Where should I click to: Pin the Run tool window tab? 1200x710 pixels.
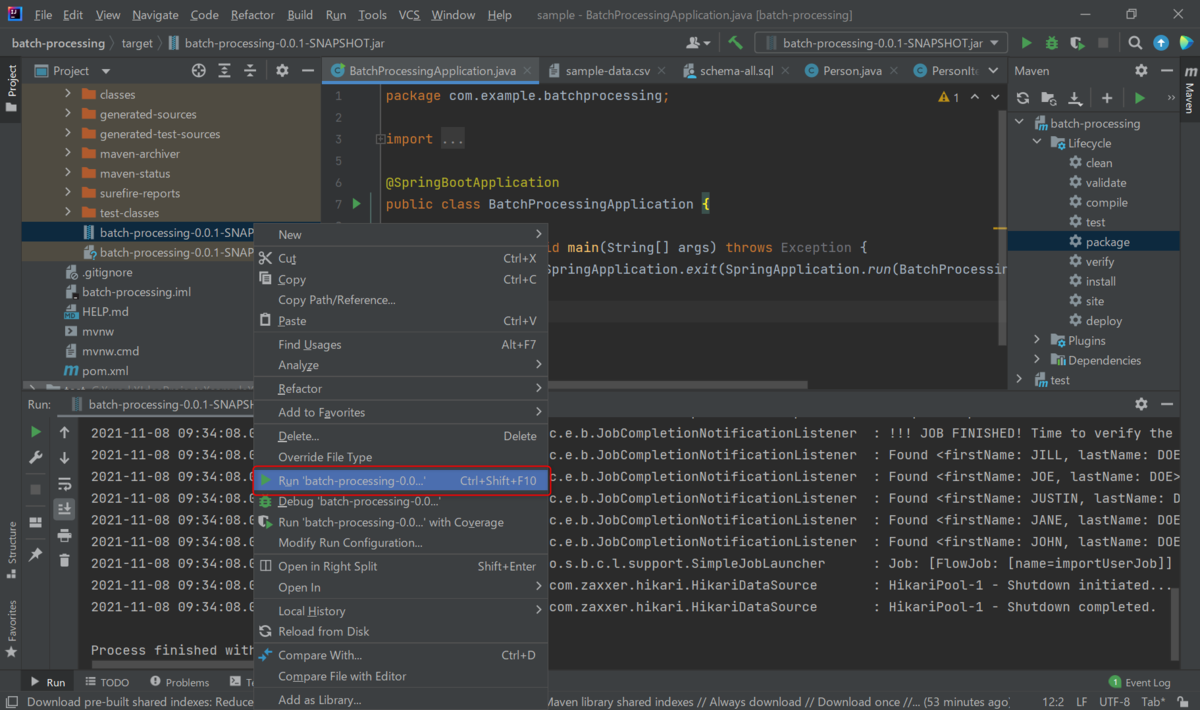point(36,553)
